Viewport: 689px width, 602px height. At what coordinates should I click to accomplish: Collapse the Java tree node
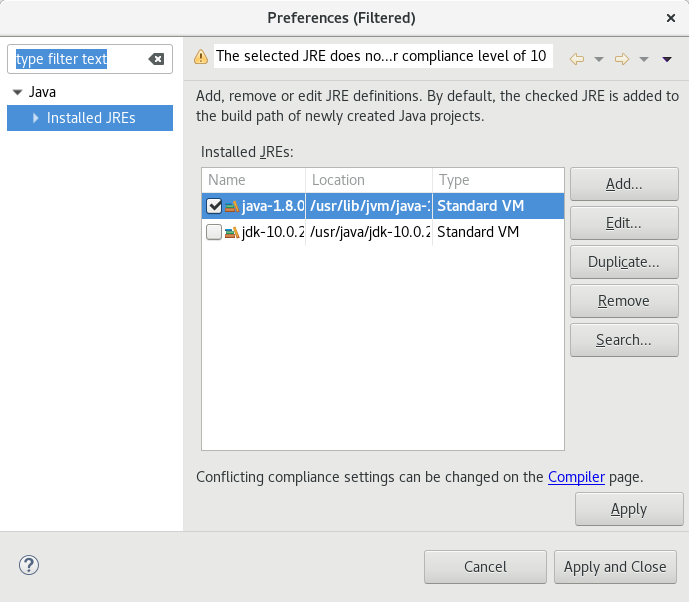pos(18,92)
